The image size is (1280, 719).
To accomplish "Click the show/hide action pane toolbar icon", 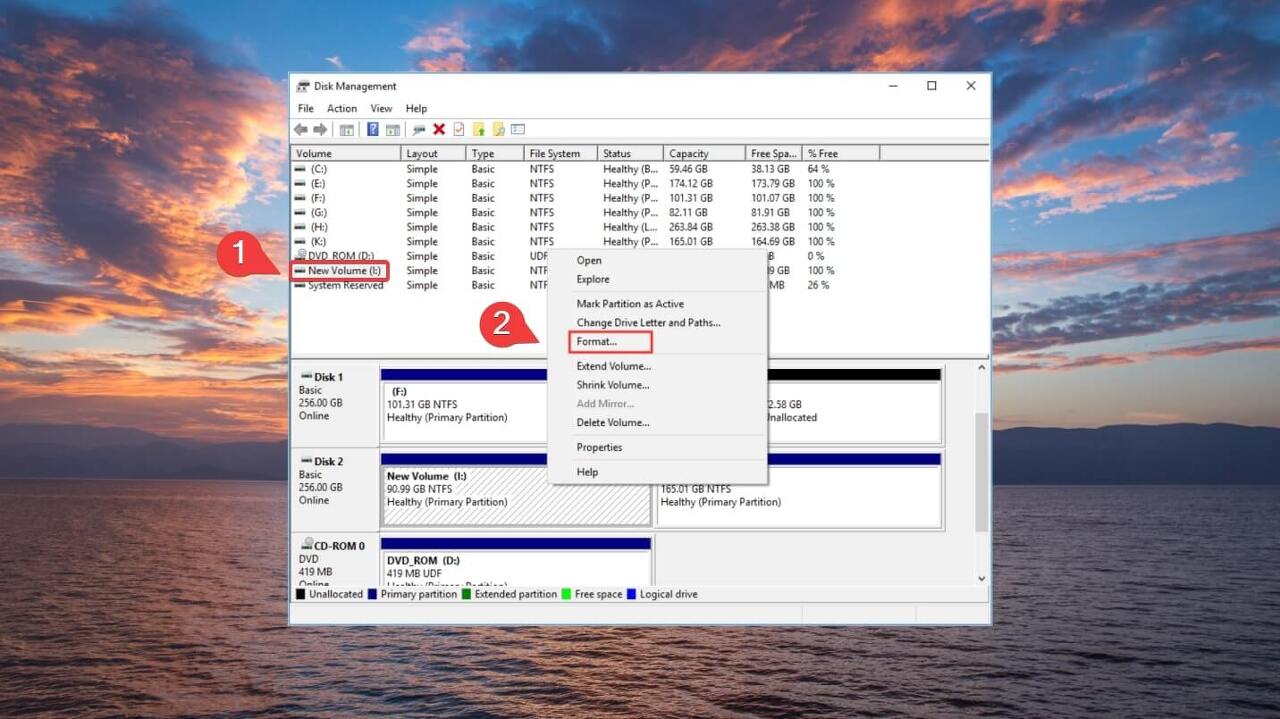I will coord(391,129).
